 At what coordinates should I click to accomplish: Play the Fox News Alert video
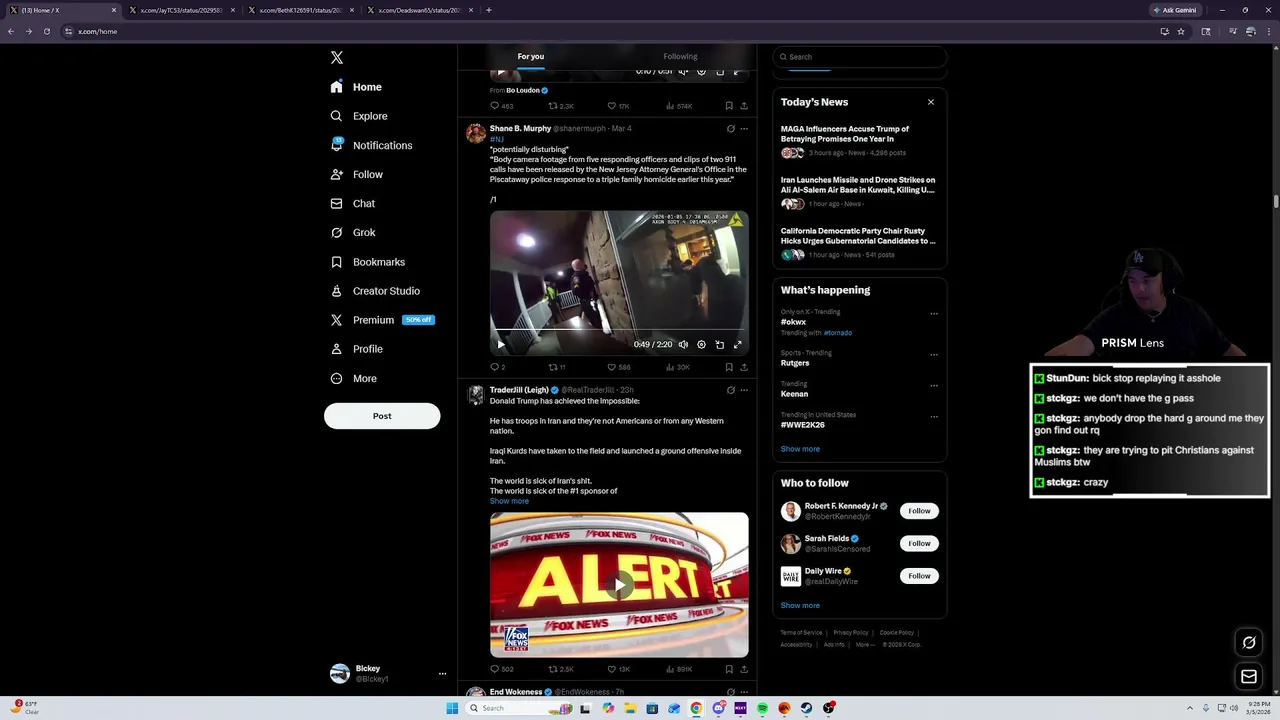(619, 585)
